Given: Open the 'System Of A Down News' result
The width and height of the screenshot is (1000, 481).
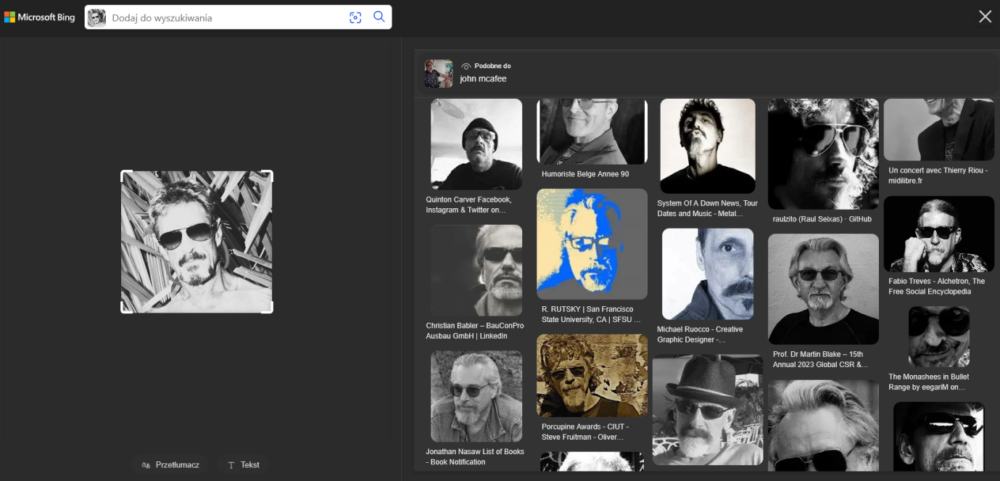Looking at the screenshot, I should (707, 207).
